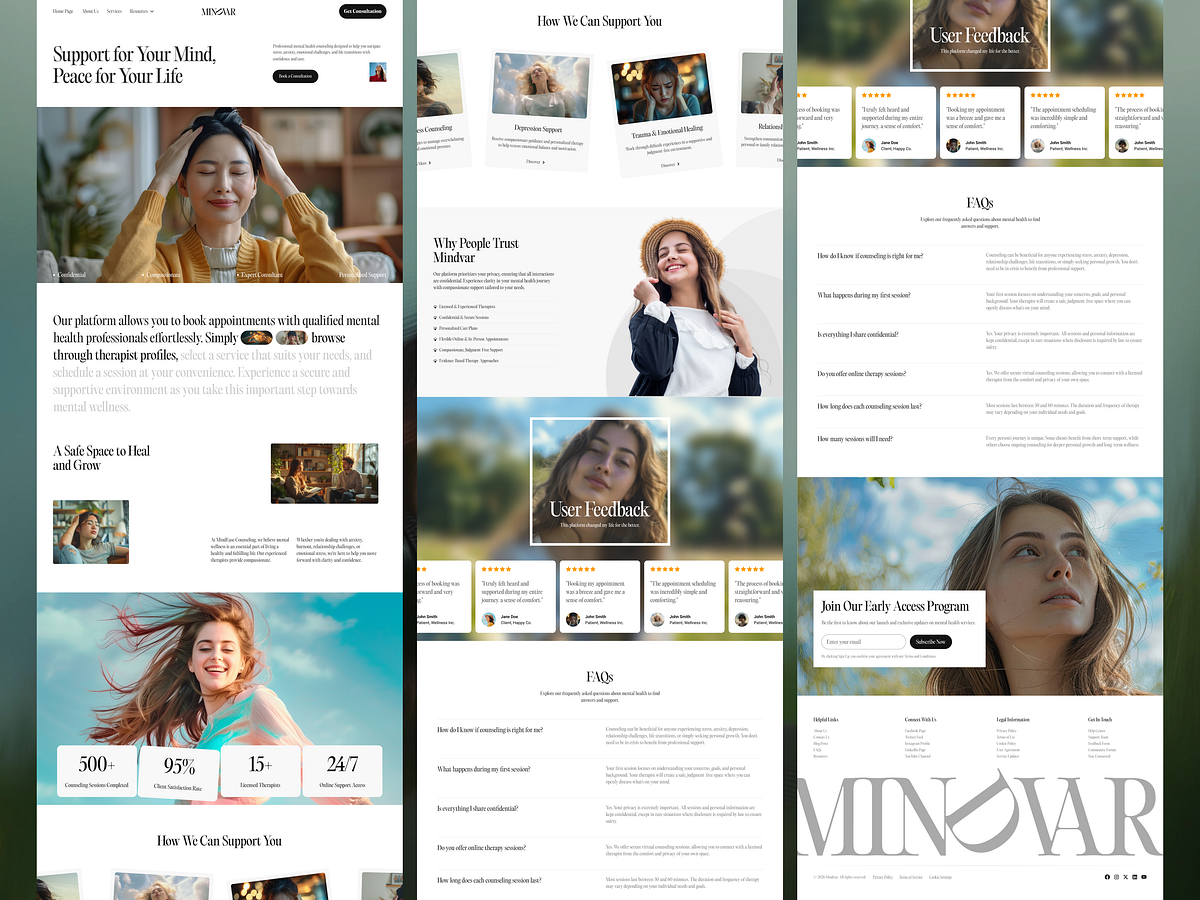This screenshot has height=900, width=1200.
Task: Open the Facebook Page footer link
Action: [915, 731]
